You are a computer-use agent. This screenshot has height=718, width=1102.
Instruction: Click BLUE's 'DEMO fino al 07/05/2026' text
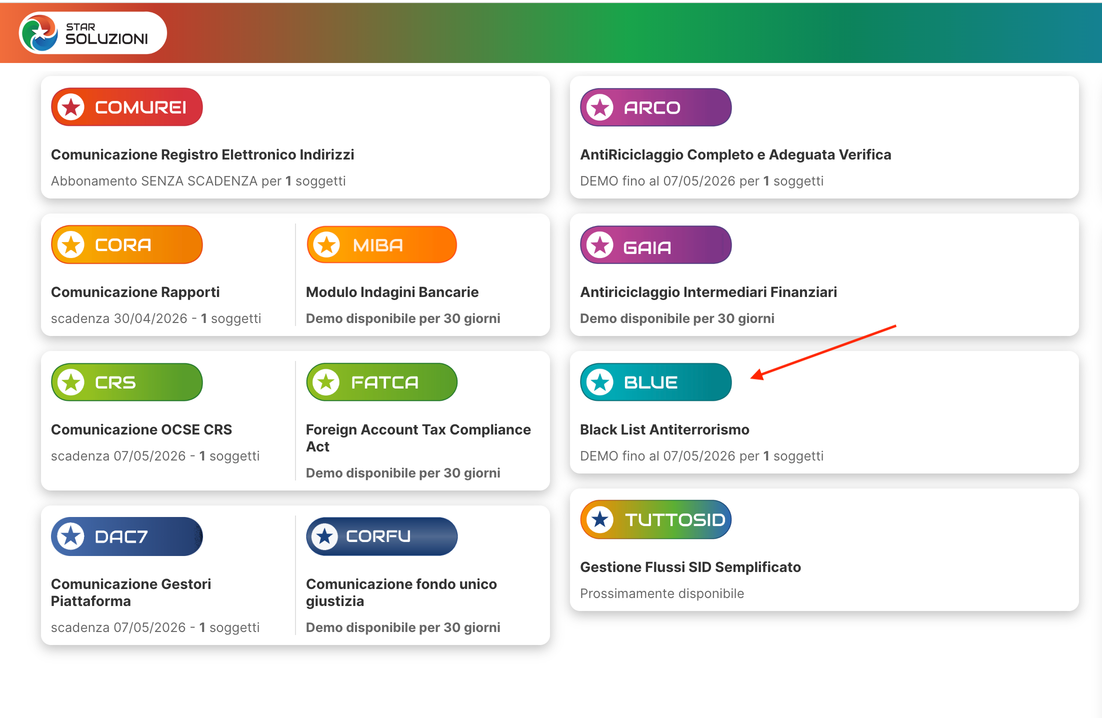(657, 457)
